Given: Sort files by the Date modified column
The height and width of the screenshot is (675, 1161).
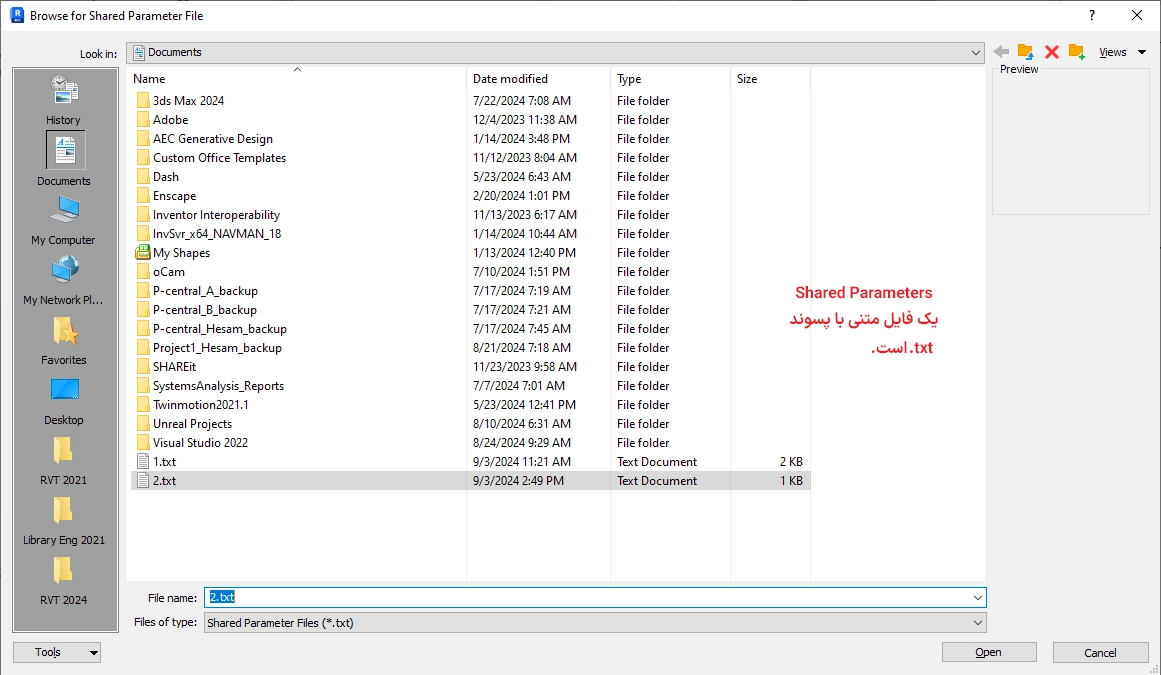Looking at the screenshot, I should [510, 79].
